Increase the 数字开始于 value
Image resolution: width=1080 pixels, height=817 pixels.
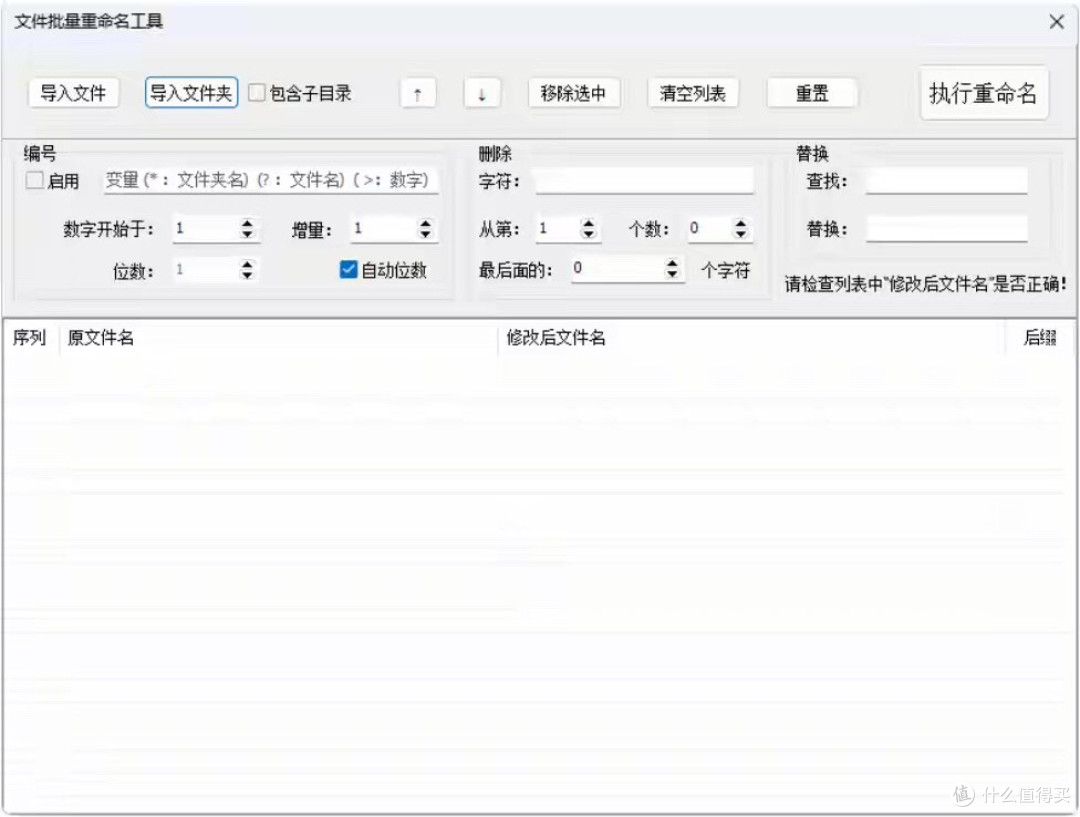[247, 223]
